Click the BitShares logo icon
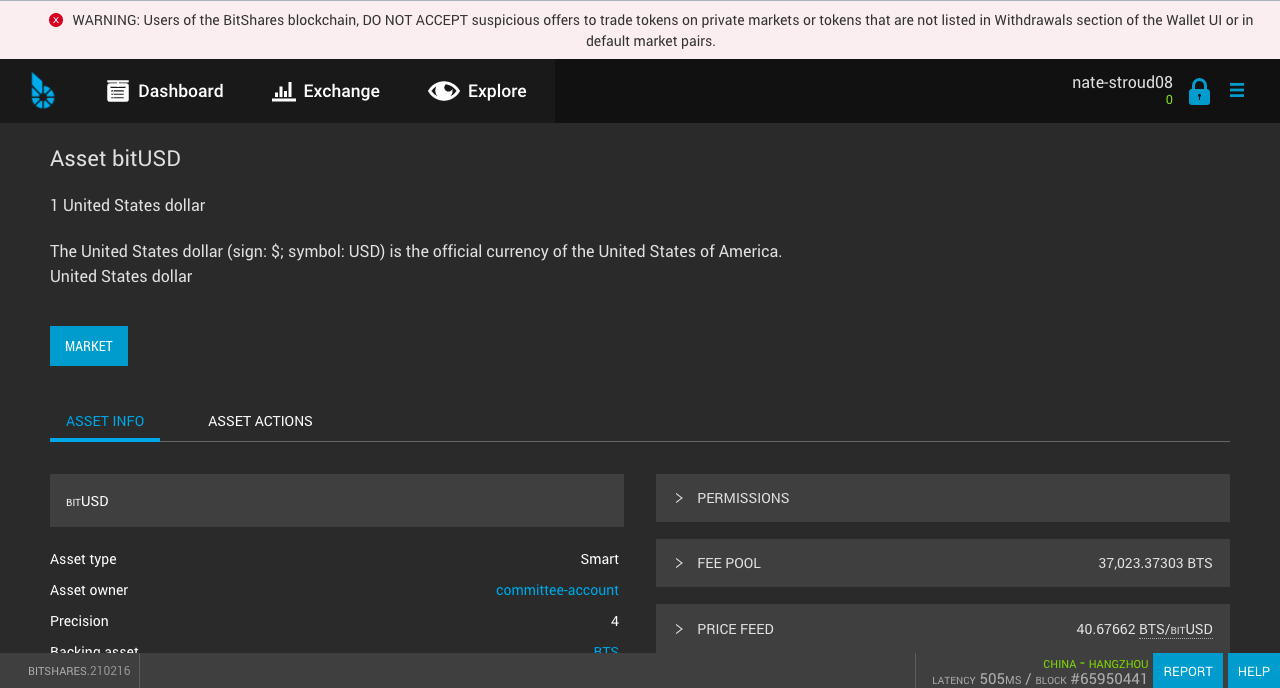Image resolution: width=1280 pixels, height=688 pixels. (x=43, y=91)
